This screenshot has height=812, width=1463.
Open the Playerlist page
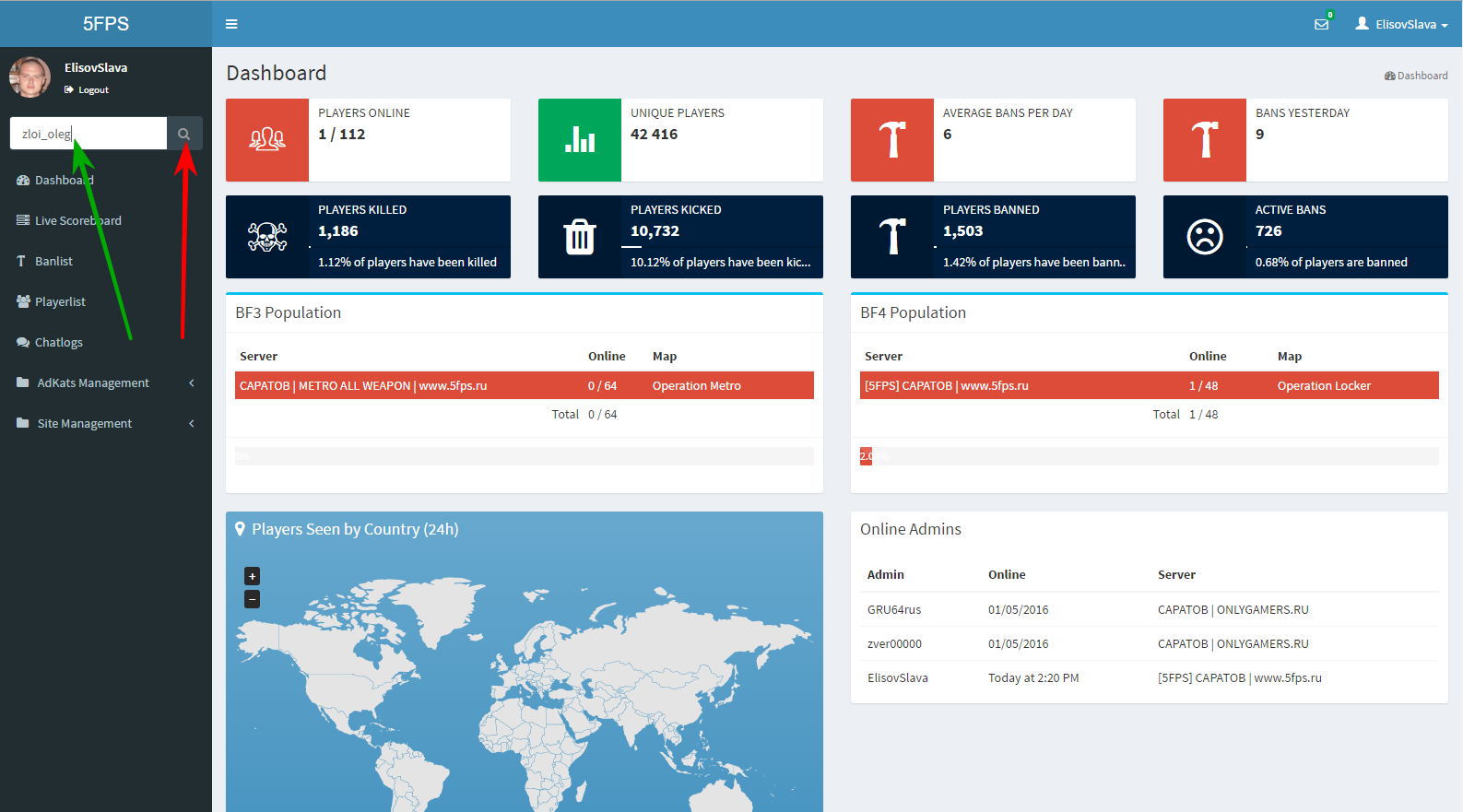tap(106, 301)
